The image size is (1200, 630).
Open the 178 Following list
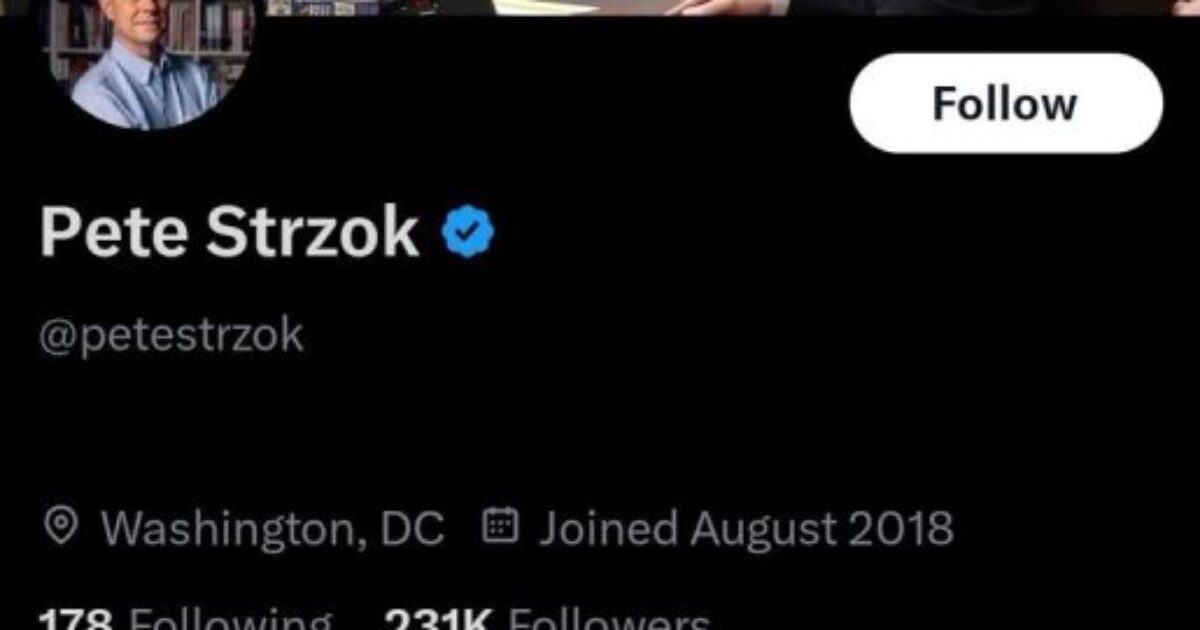click(186, 620)
